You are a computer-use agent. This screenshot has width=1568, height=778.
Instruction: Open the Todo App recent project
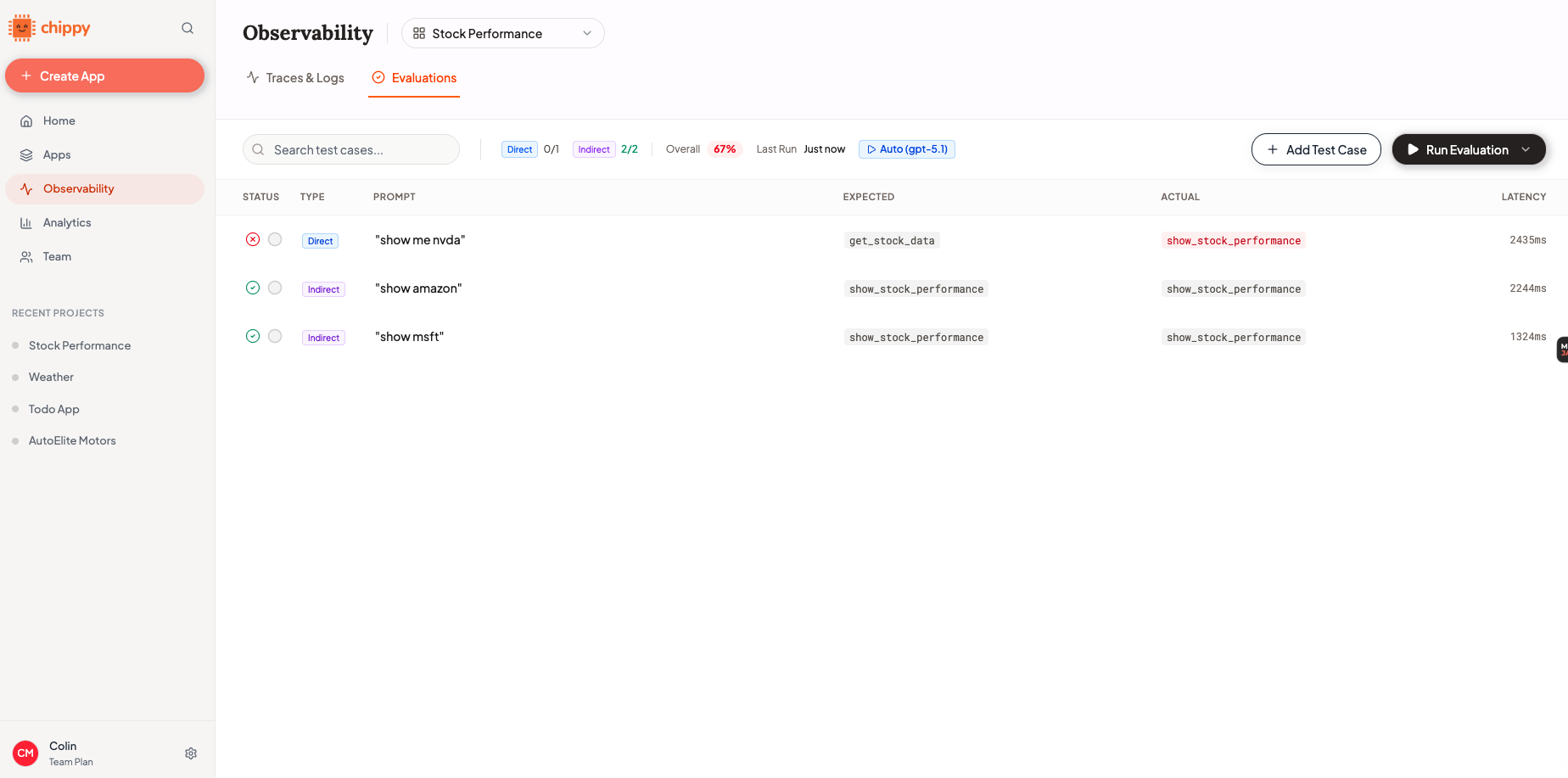pyautogui.click(x=54, y=409)
